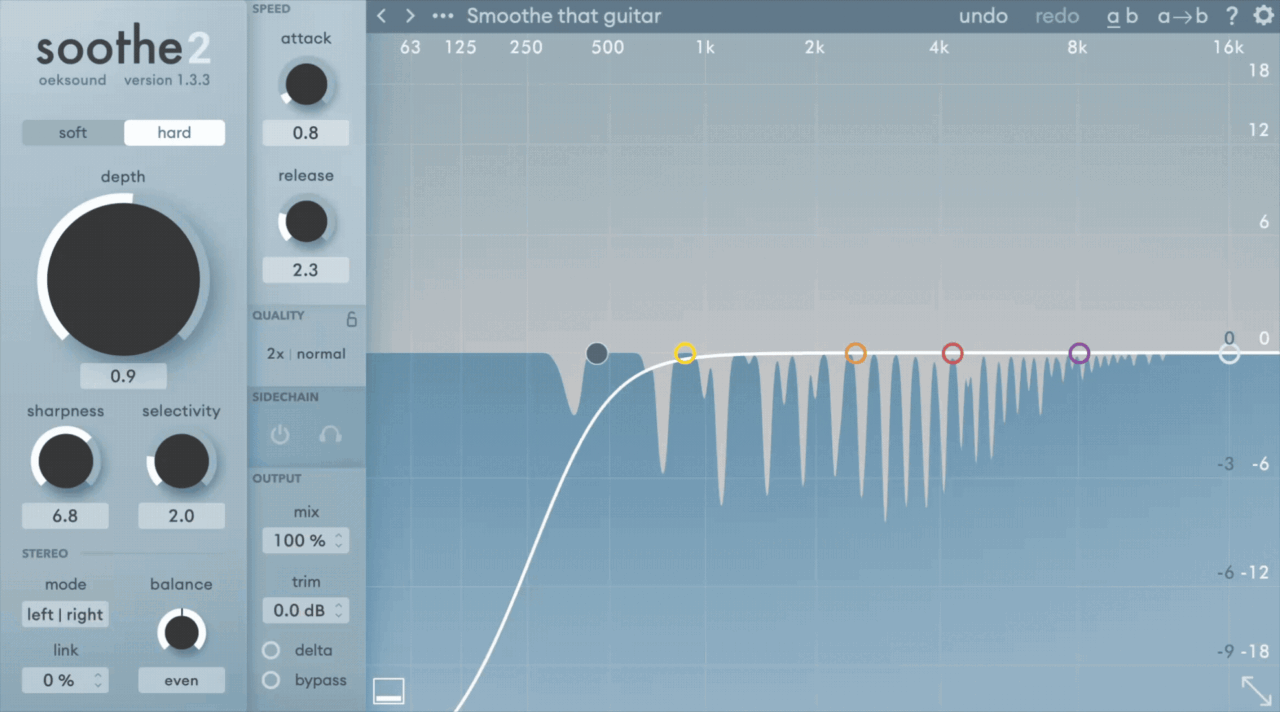Open the 2x | normal quality selector
This screenshot has height=712, width=1280.
[x=306, y=354]
